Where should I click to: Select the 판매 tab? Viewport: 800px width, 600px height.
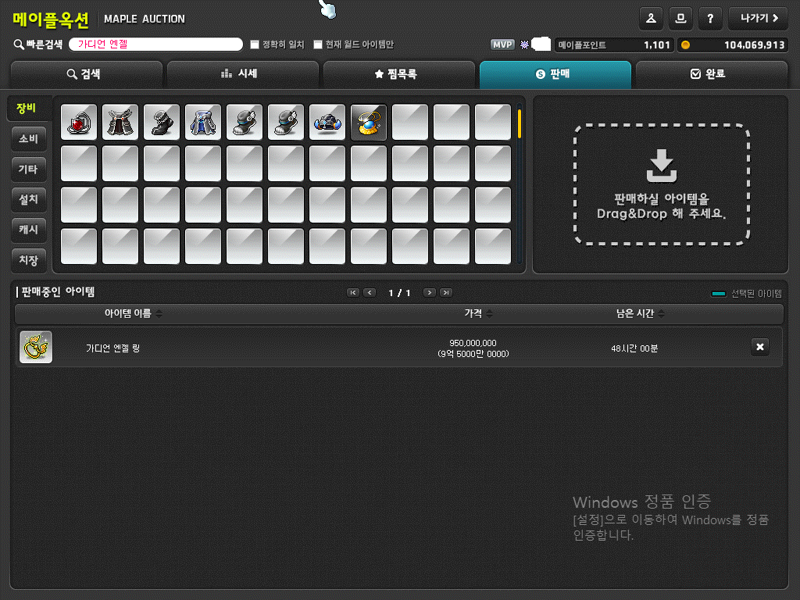click(555, 74)
